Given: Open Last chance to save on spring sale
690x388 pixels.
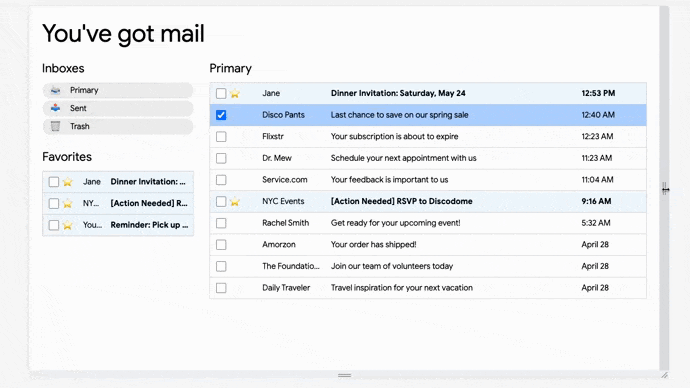Looking at the screenshot, I should (x=399, y=115).
